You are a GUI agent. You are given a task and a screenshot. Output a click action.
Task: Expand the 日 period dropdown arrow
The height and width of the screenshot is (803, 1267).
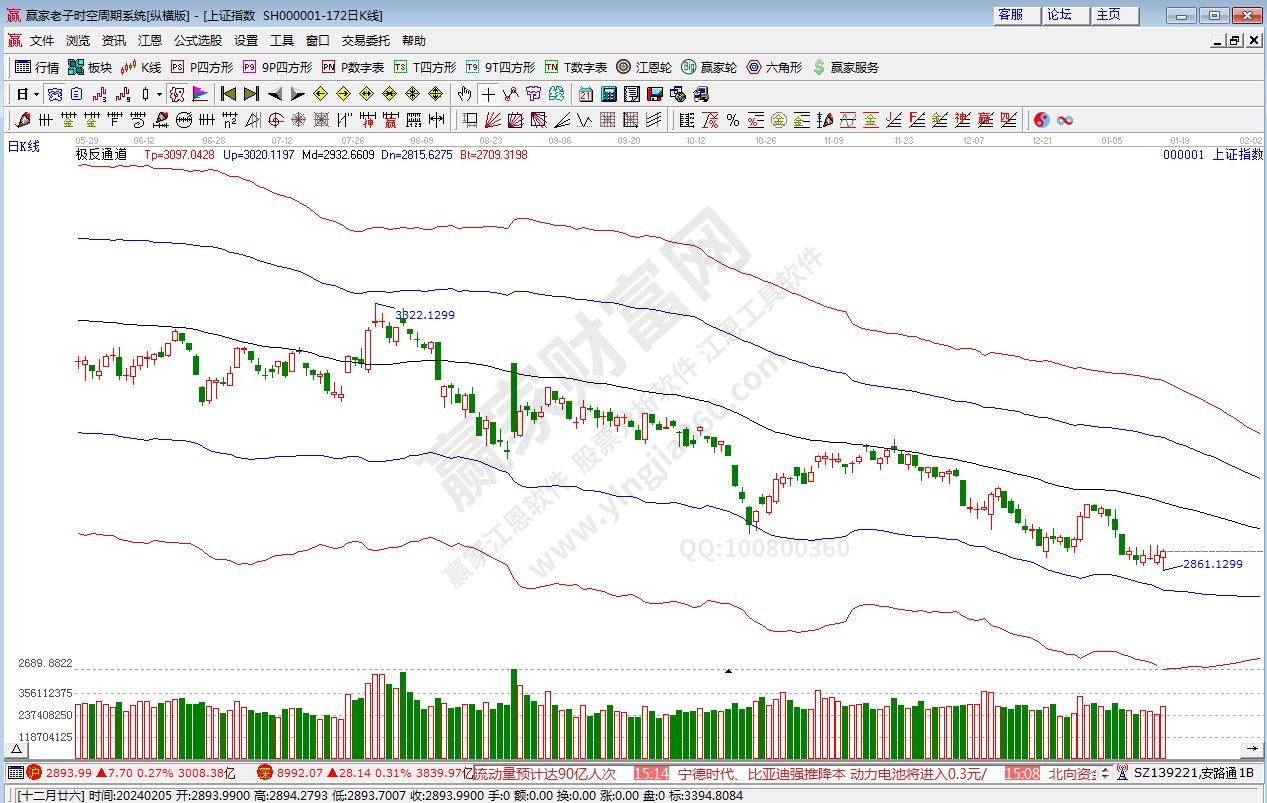point(37,94)
